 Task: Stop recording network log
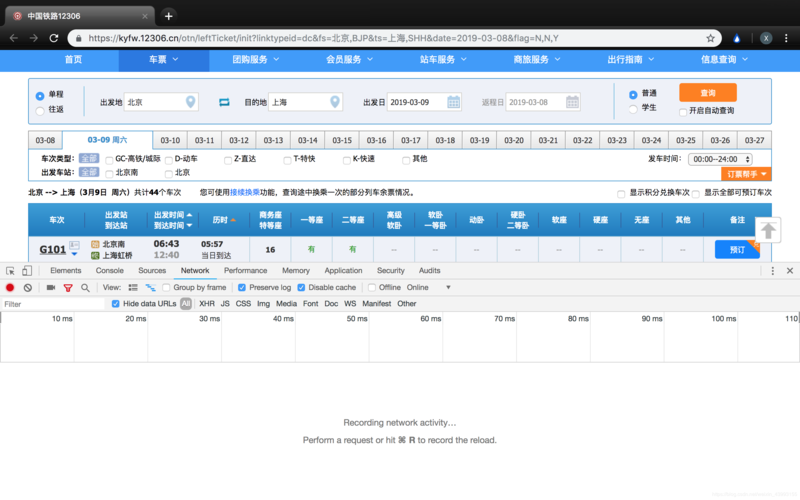tap(10, 288)
